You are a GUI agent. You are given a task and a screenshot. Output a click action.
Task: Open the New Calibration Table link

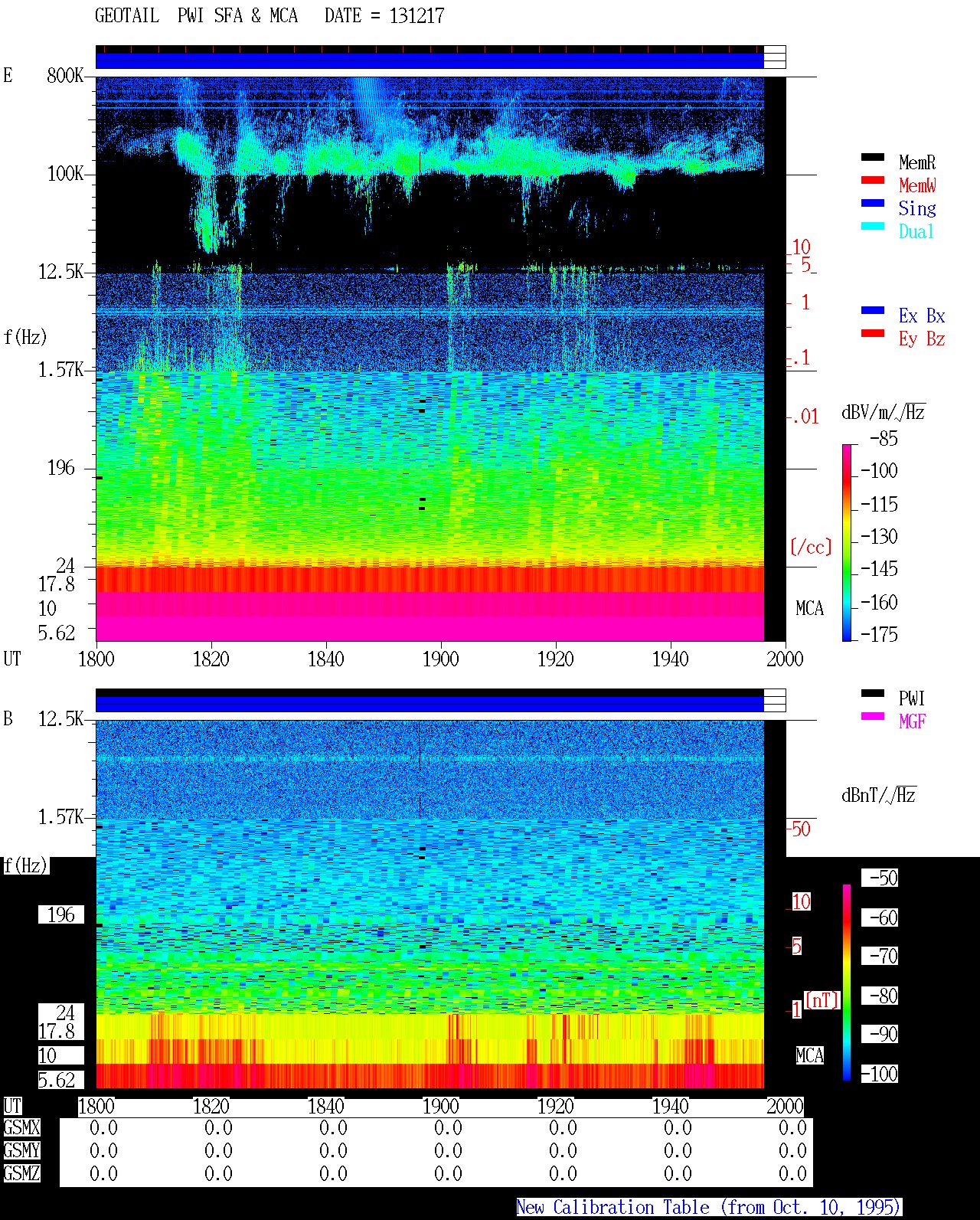[x=708, y=1207]
